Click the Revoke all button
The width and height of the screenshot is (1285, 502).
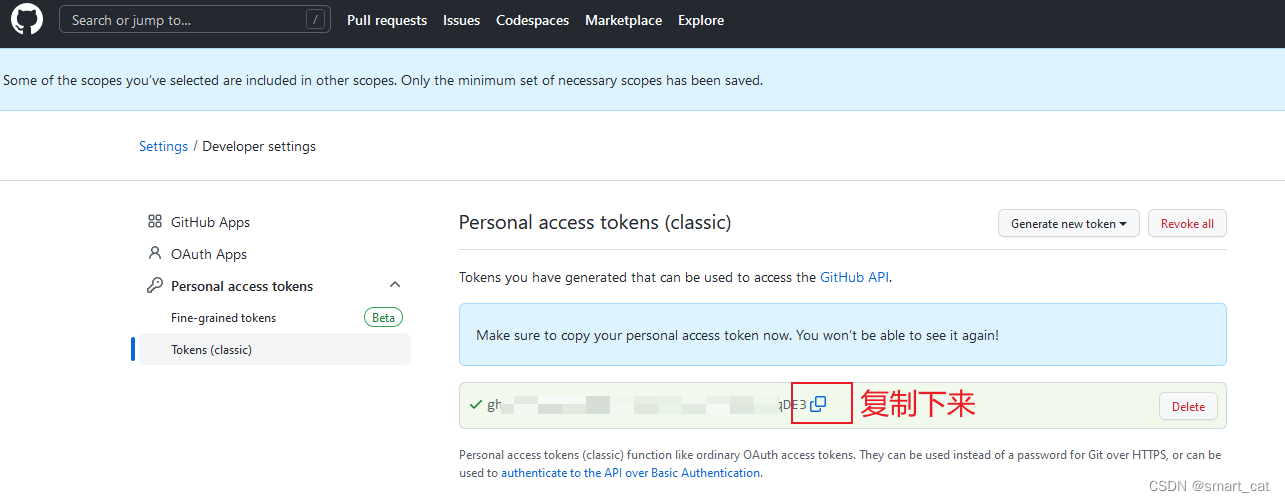[1187, 224]
